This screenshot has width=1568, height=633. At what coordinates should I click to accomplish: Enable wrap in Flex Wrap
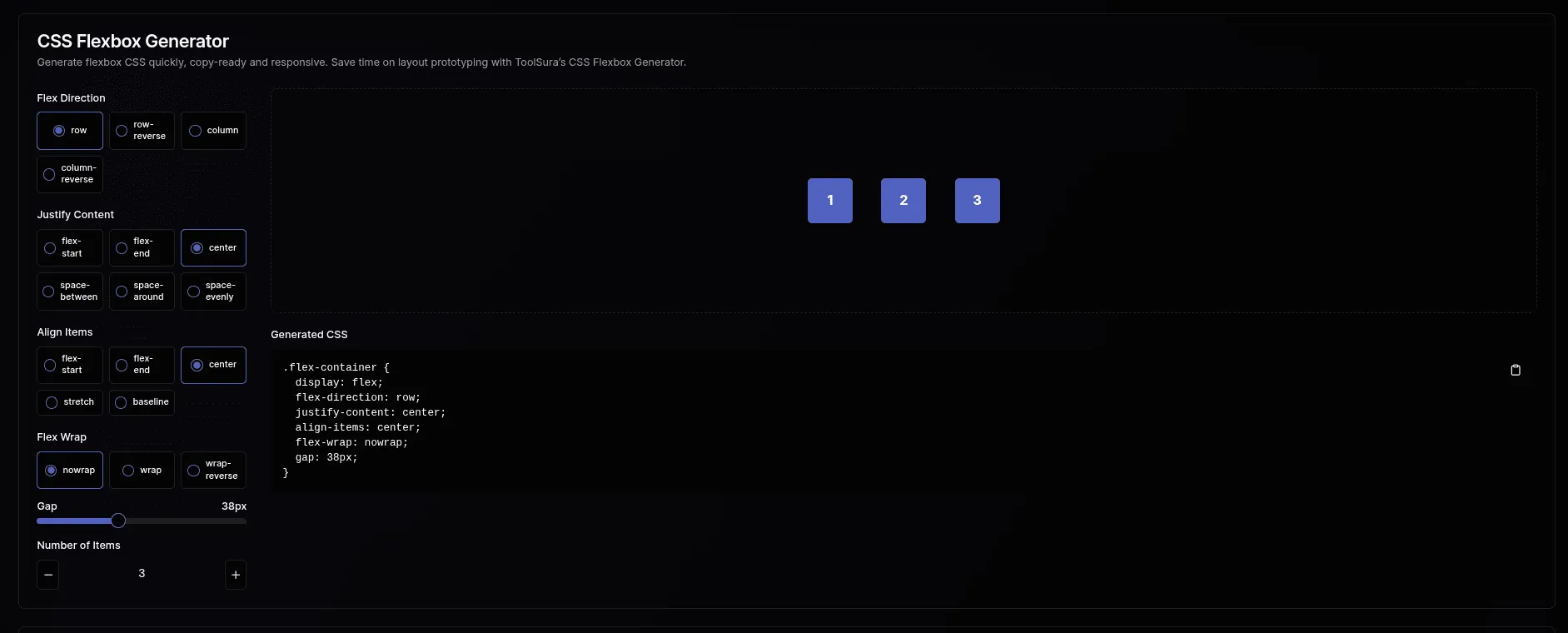[x=142, y=471]
